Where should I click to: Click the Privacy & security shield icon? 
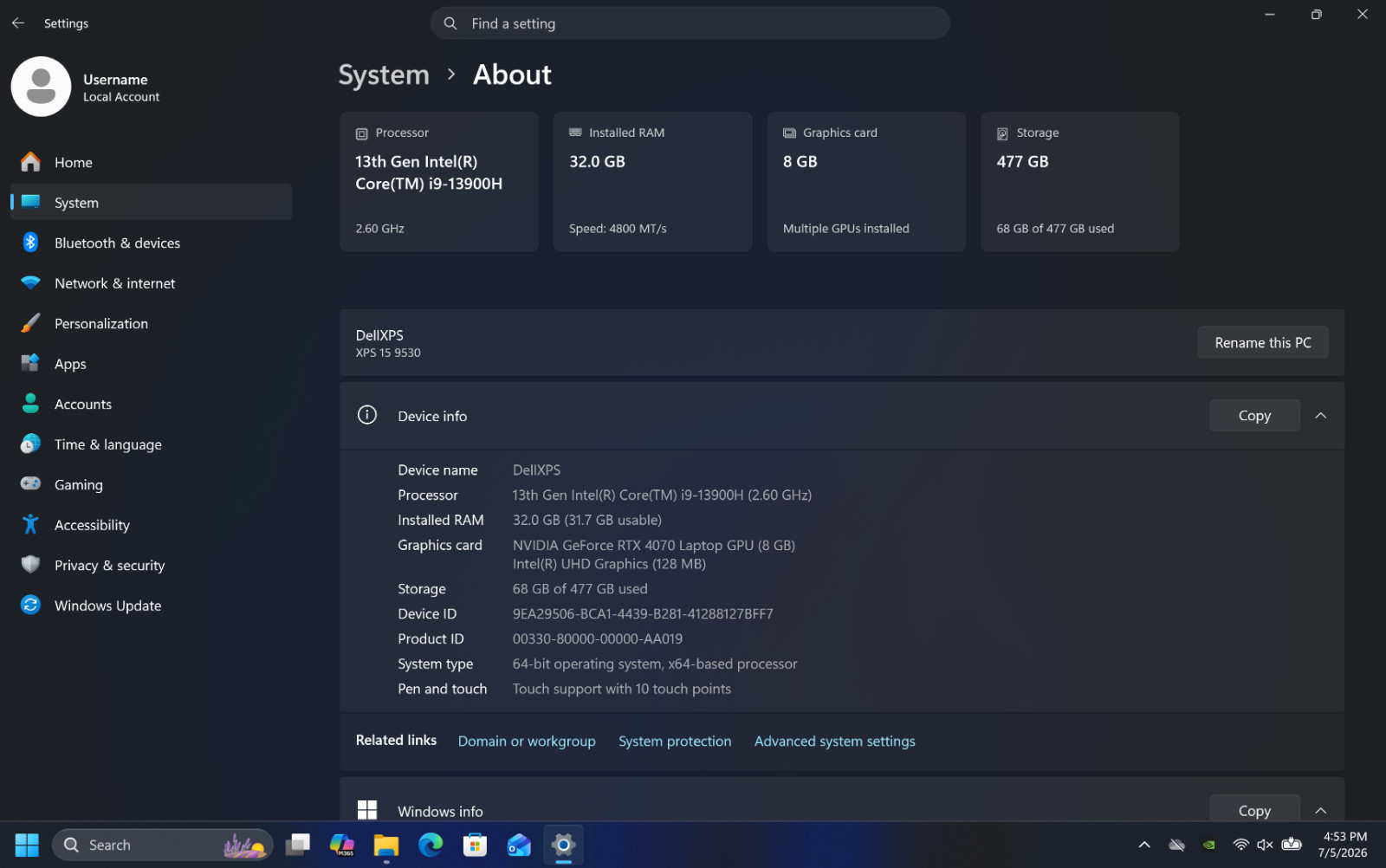point(30,565)
